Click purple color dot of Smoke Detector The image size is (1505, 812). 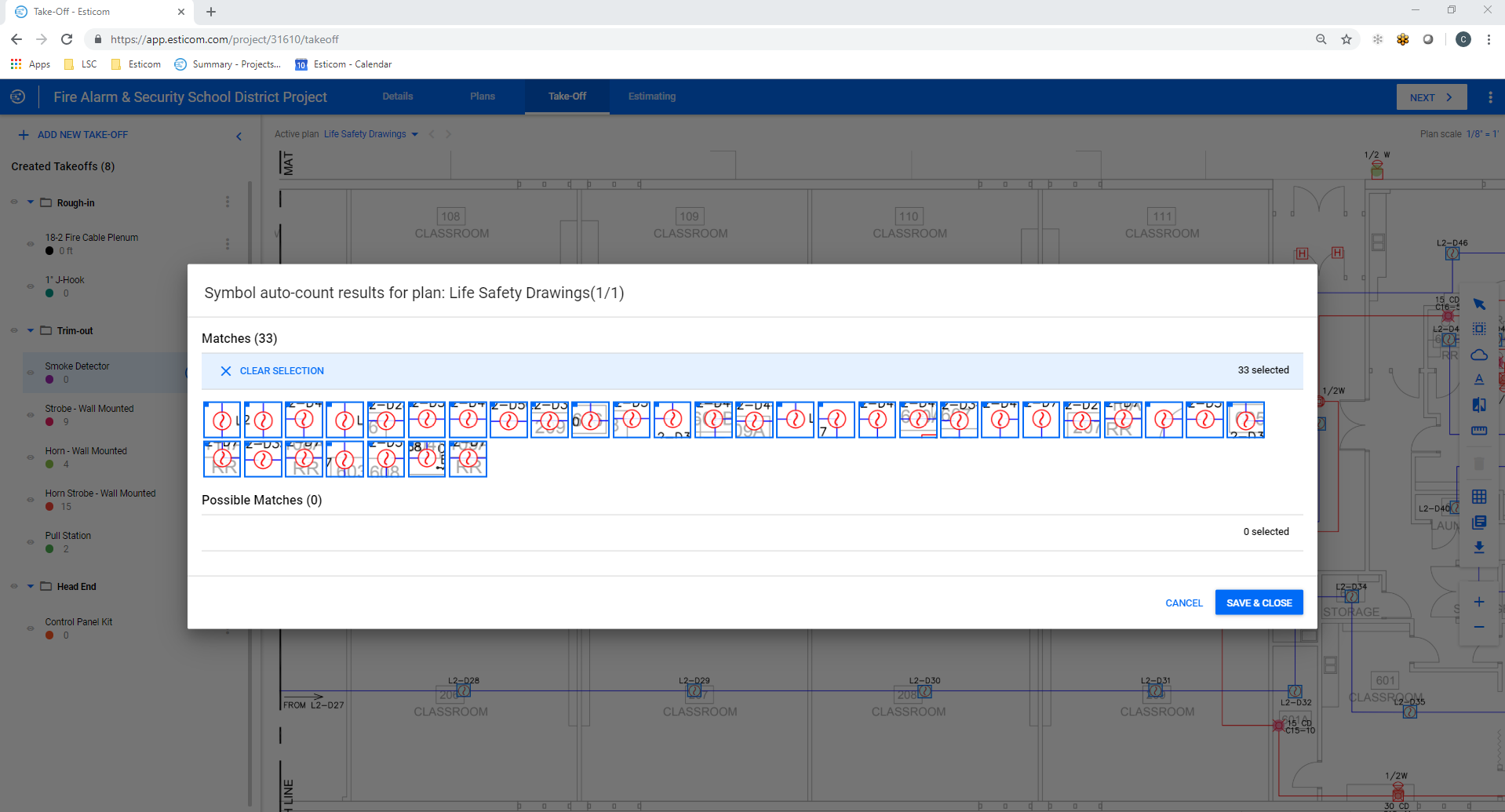49,380
